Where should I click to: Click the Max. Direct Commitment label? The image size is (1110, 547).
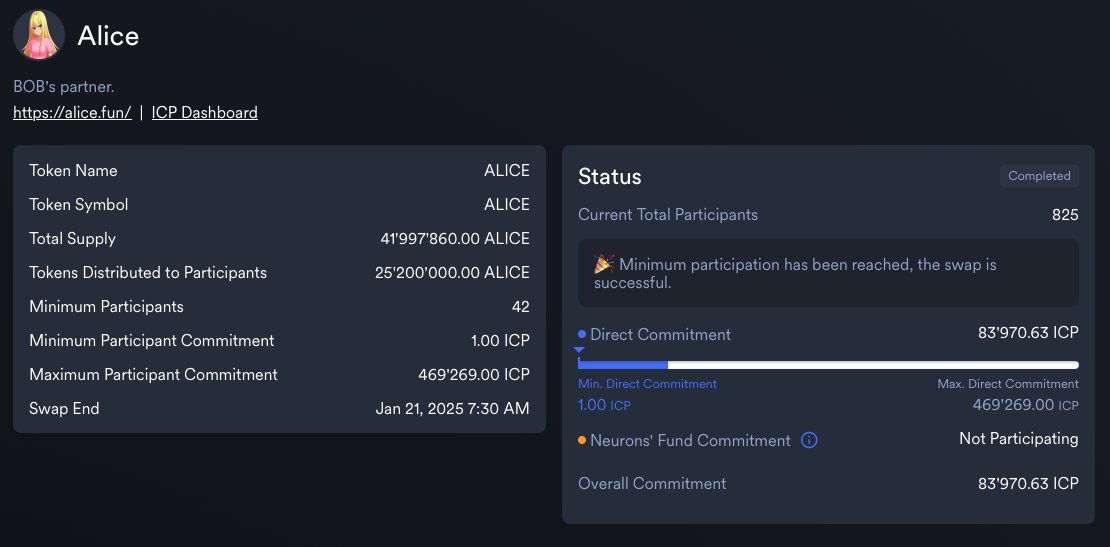pos(1008,384)
